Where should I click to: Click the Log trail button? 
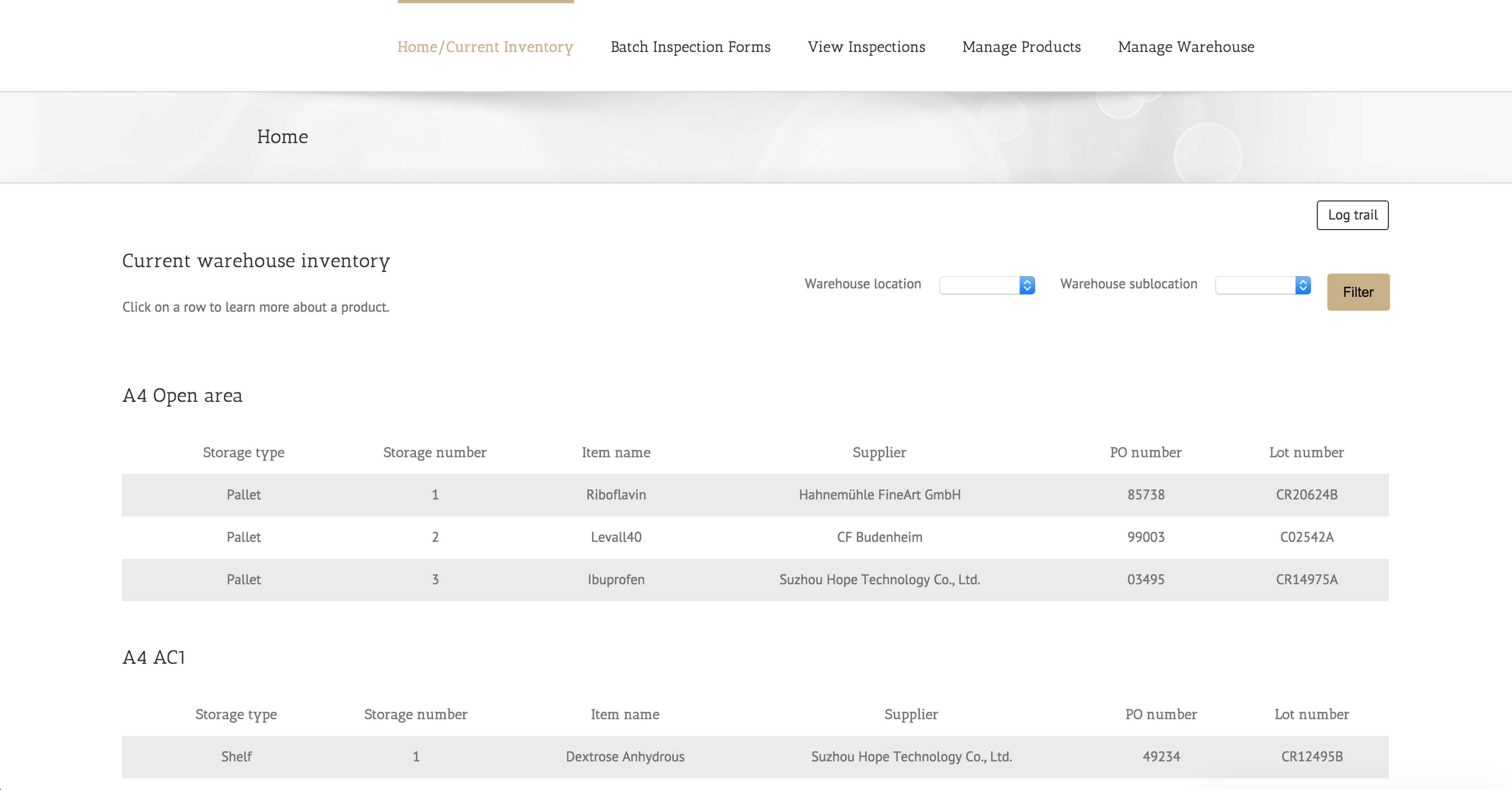[x=1352, y=215]
